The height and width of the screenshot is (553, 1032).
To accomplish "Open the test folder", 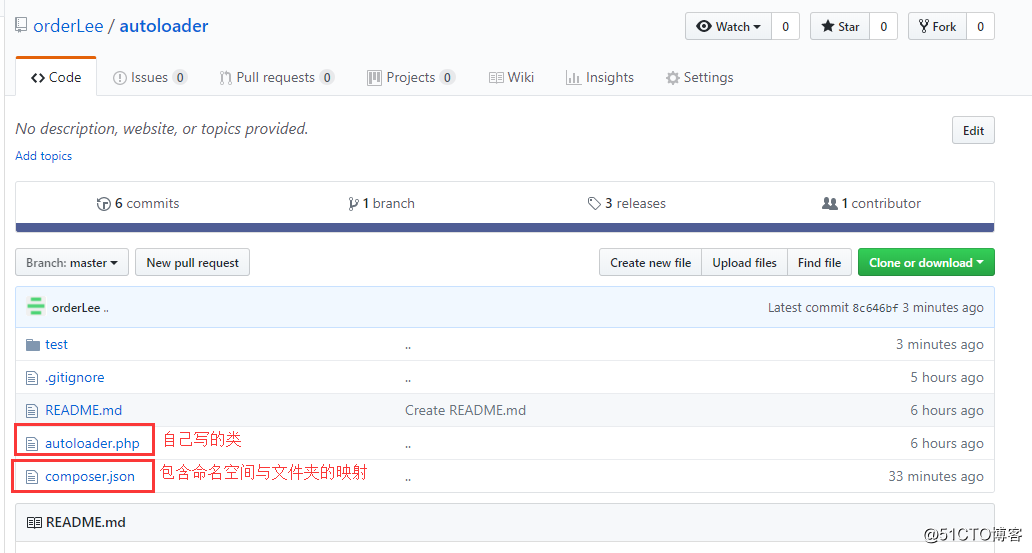I will pos(57,344).
